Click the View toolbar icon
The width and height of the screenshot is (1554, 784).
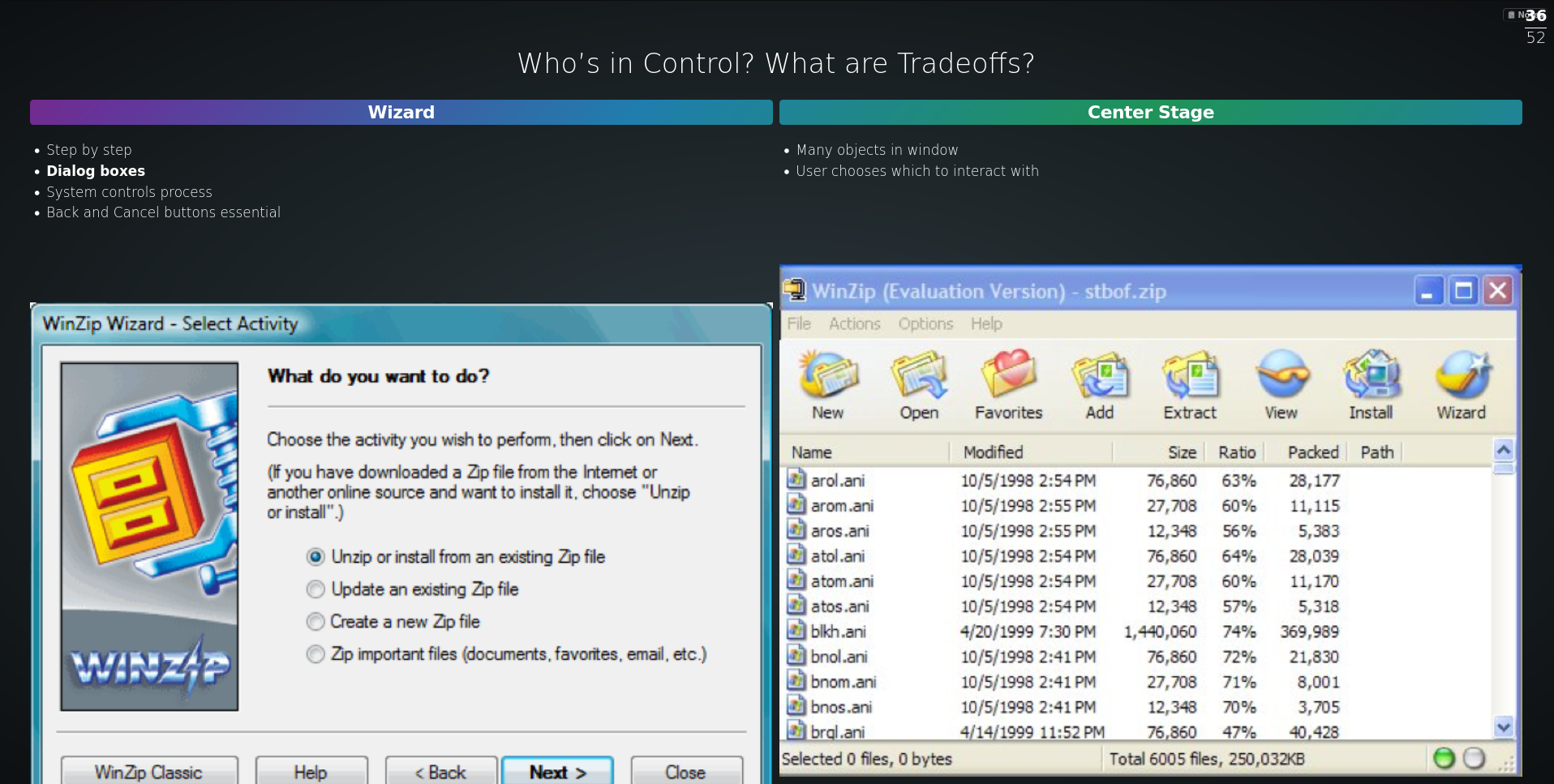tap(1281, 385)
